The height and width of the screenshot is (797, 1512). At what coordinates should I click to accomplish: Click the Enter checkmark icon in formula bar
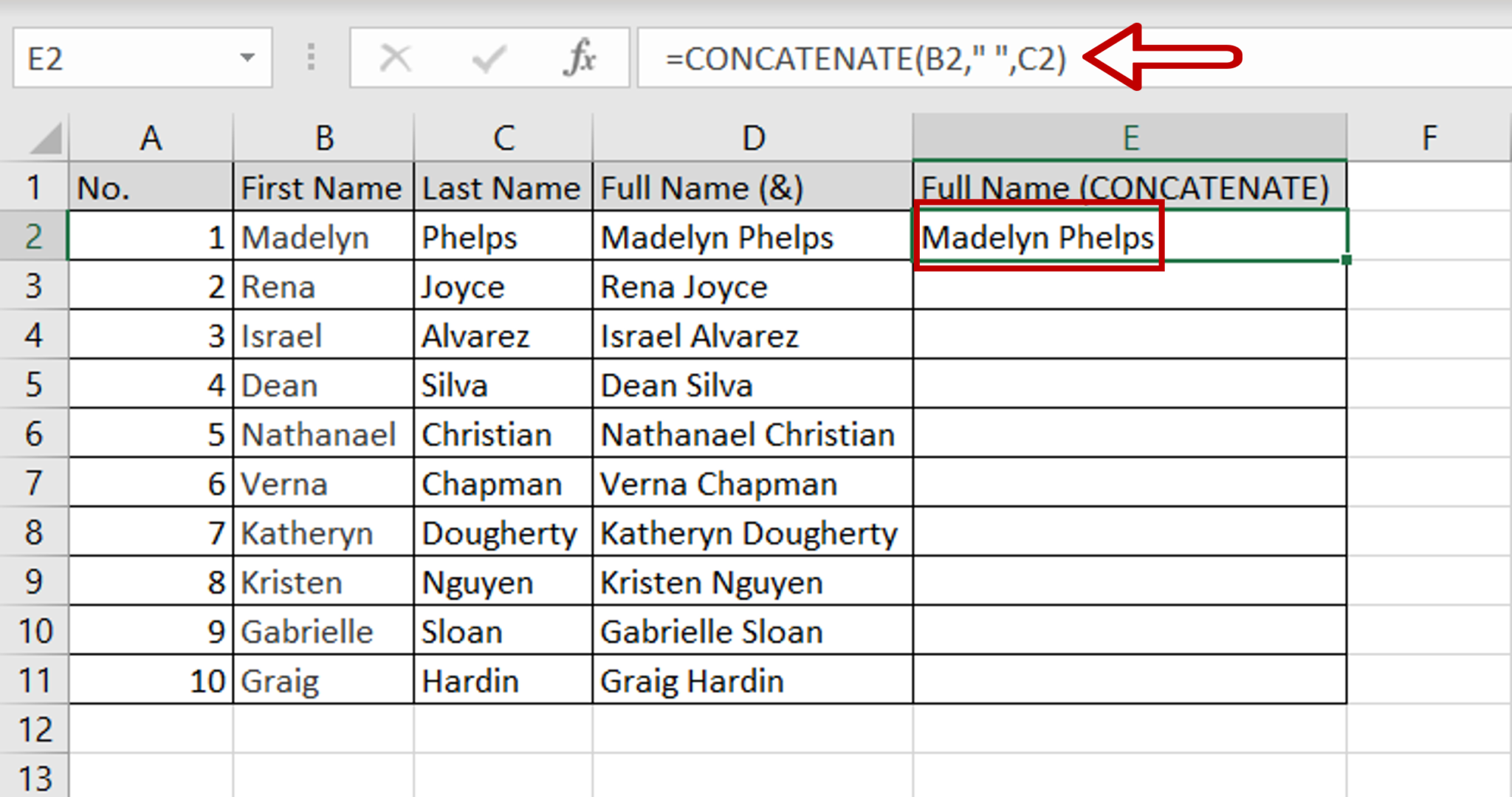pos(488,58)
